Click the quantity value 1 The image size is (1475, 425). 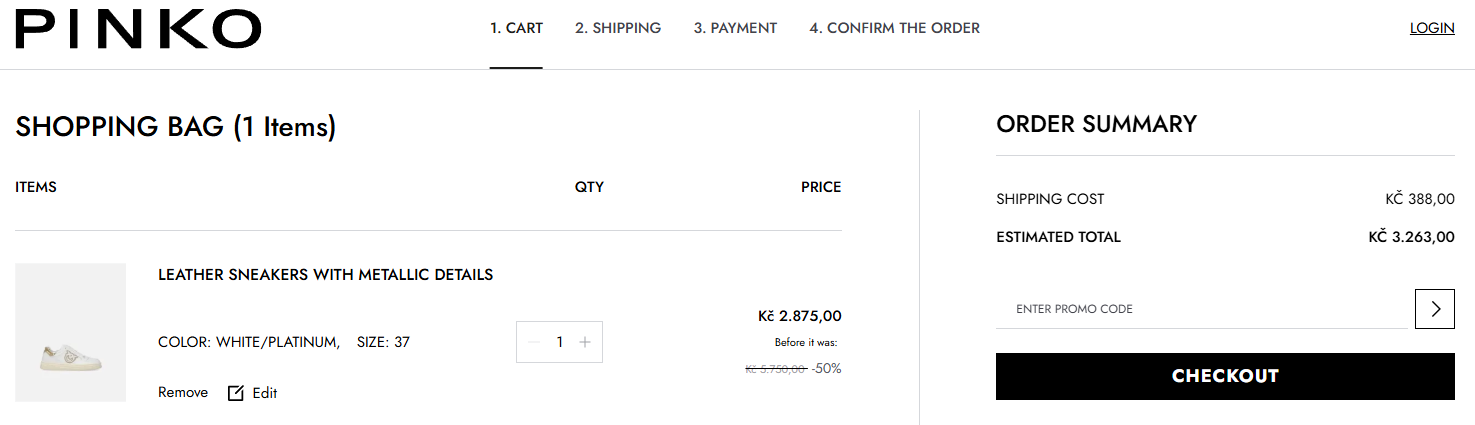tap(560, 342)
